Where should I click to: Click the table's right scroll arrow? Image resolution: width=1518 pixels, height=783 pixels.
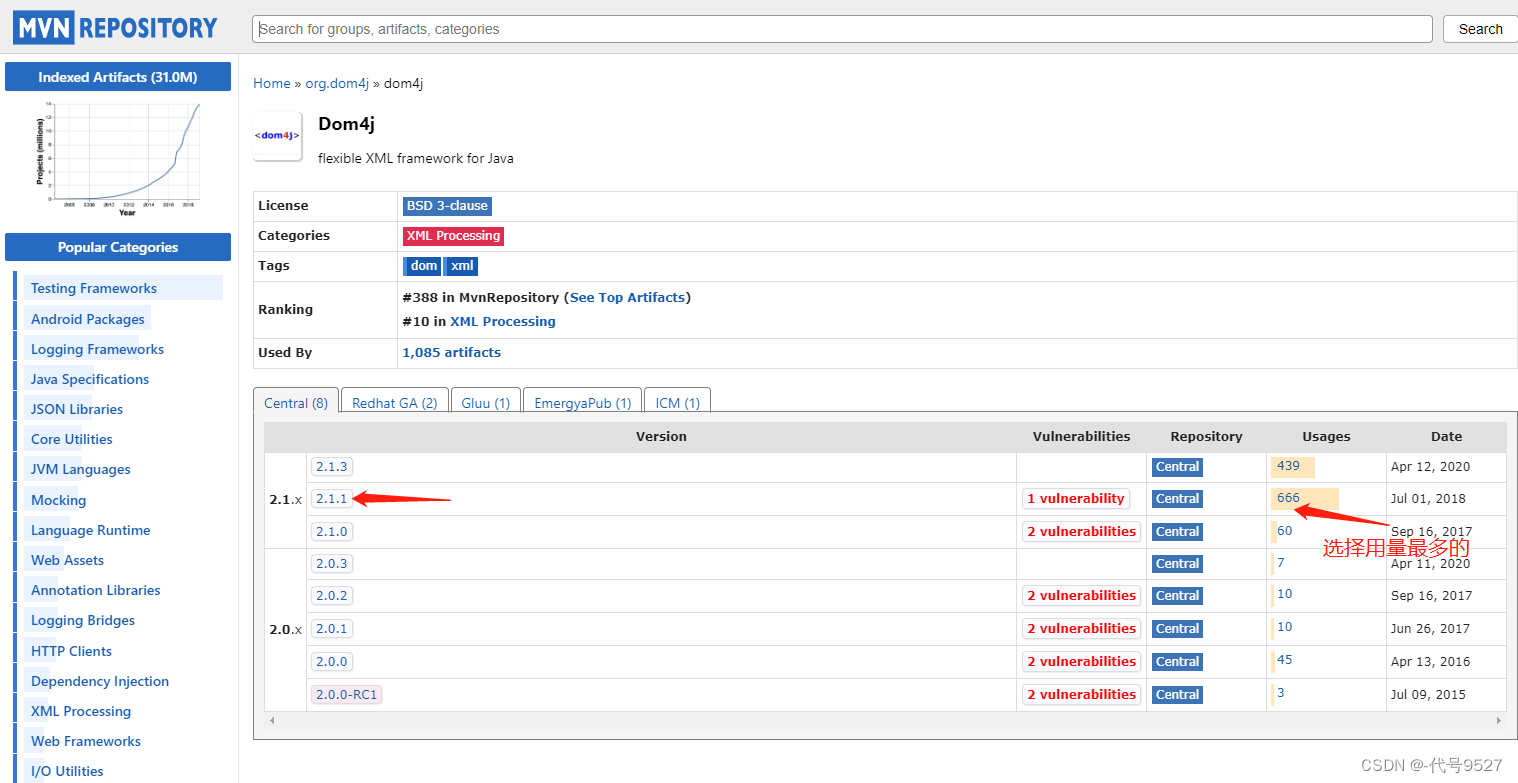(1498, 720)
